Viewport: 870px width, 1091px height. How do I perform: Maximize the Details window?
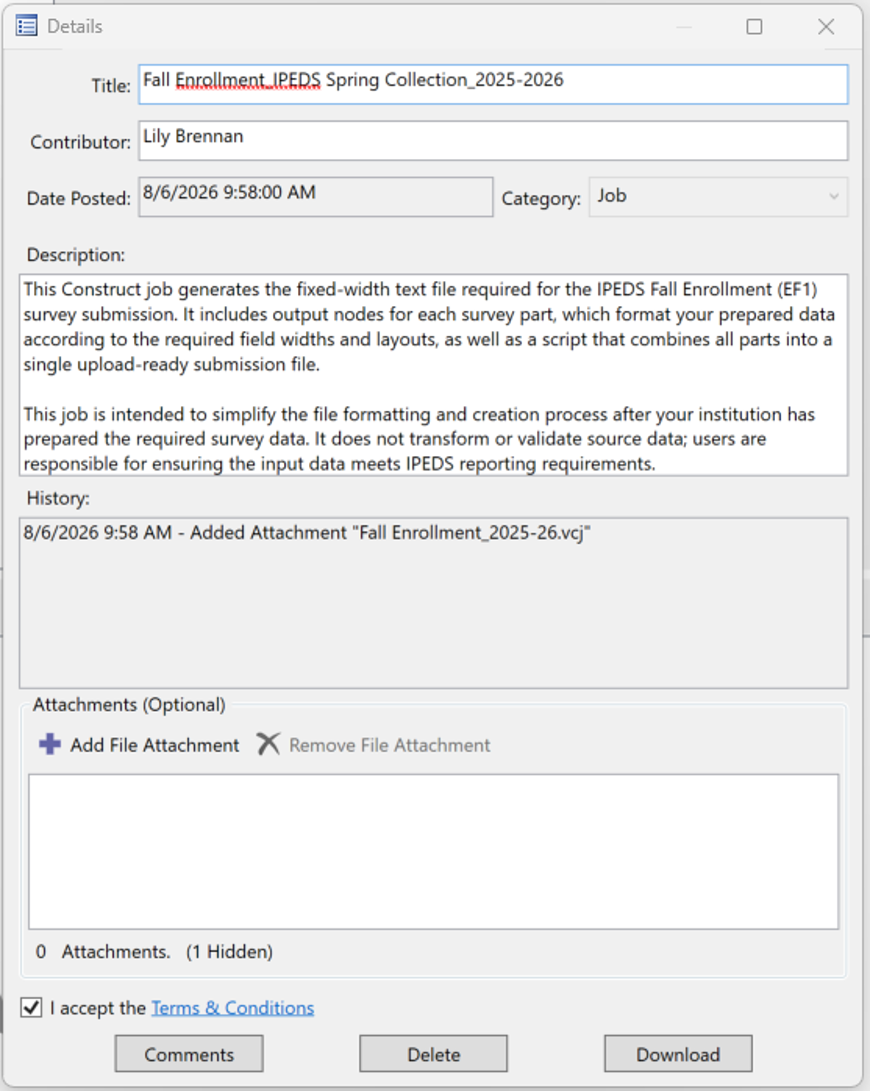point(754,26)
